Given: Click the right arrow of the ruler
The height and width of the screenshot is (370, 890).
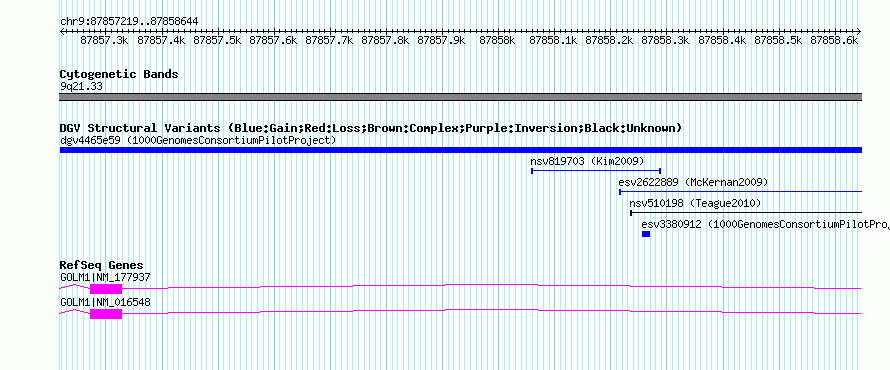Looking at the screenshot, I should click(859, 32).
